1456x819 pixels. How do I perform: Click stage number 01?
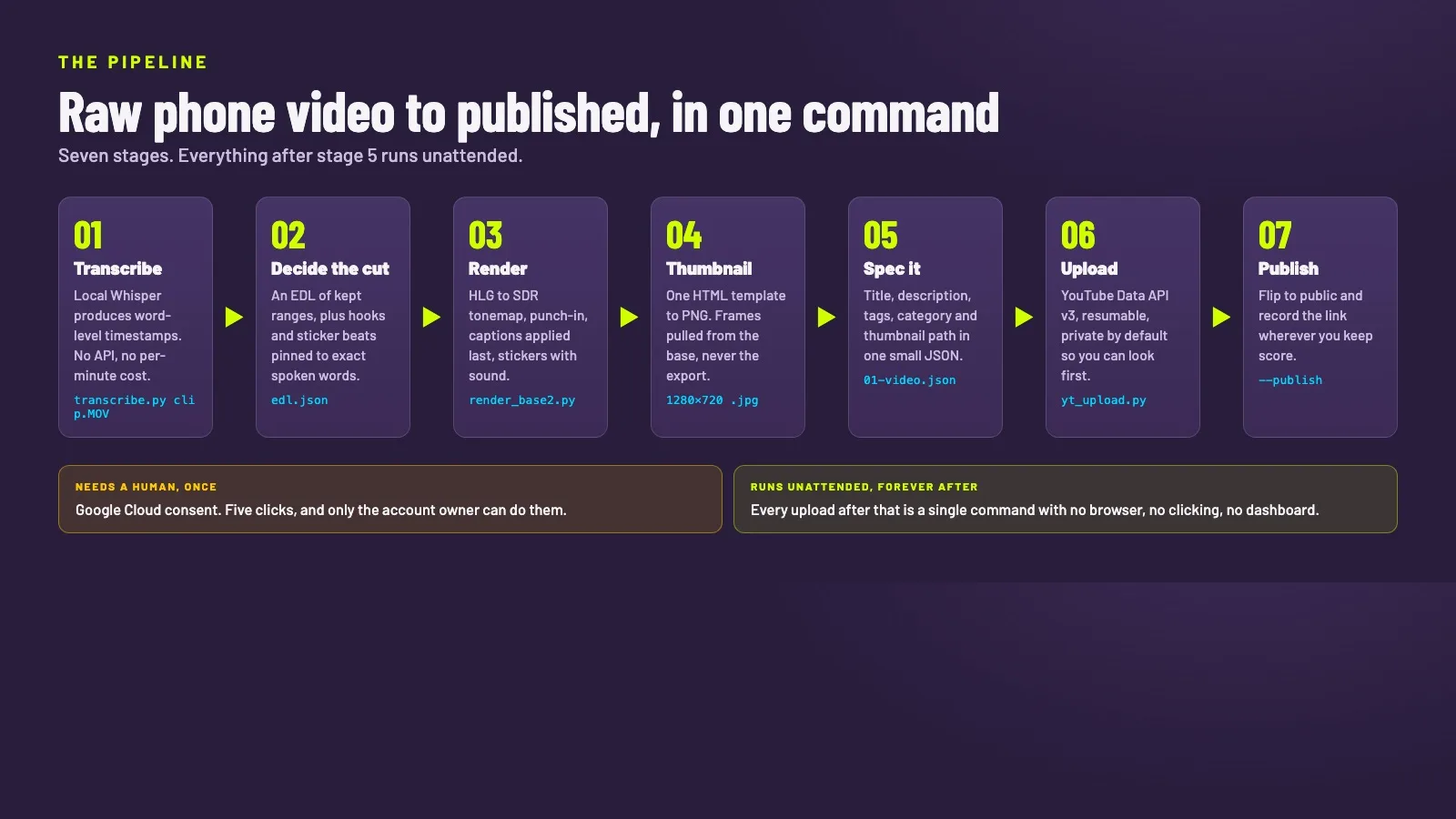point(88,236)
